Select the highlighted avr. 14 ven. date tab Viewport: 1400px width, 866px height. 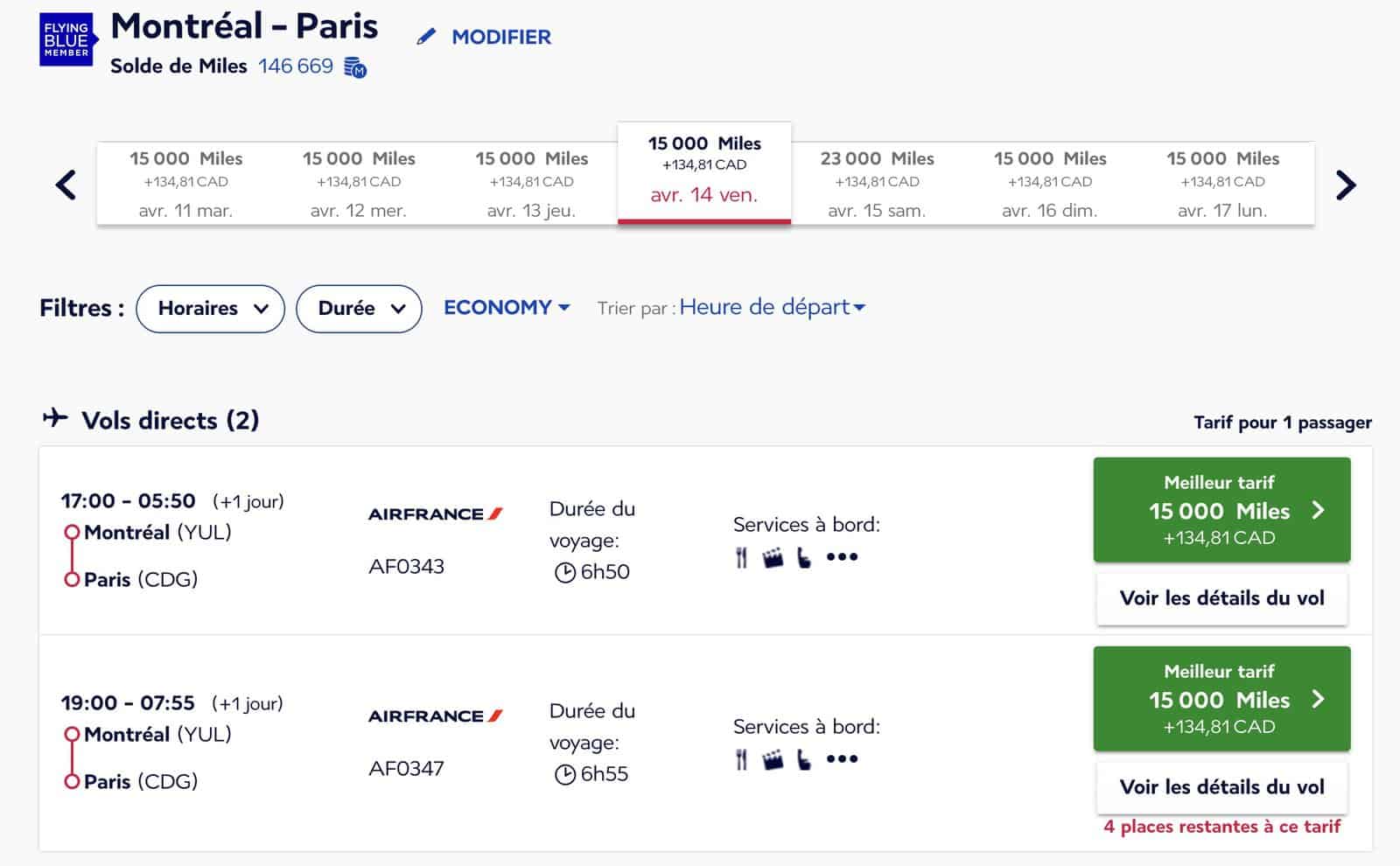tap(703, 171)
